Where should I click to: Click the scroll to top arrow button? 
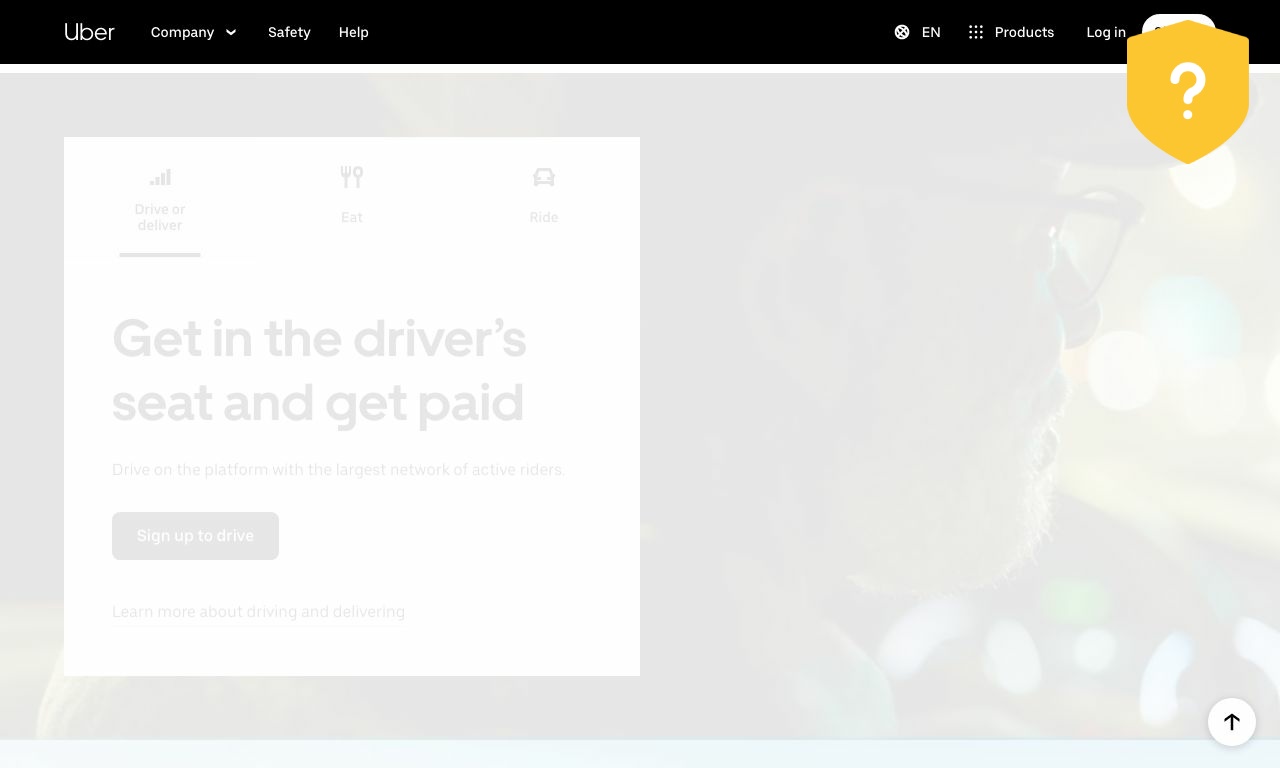point(1231,721)
